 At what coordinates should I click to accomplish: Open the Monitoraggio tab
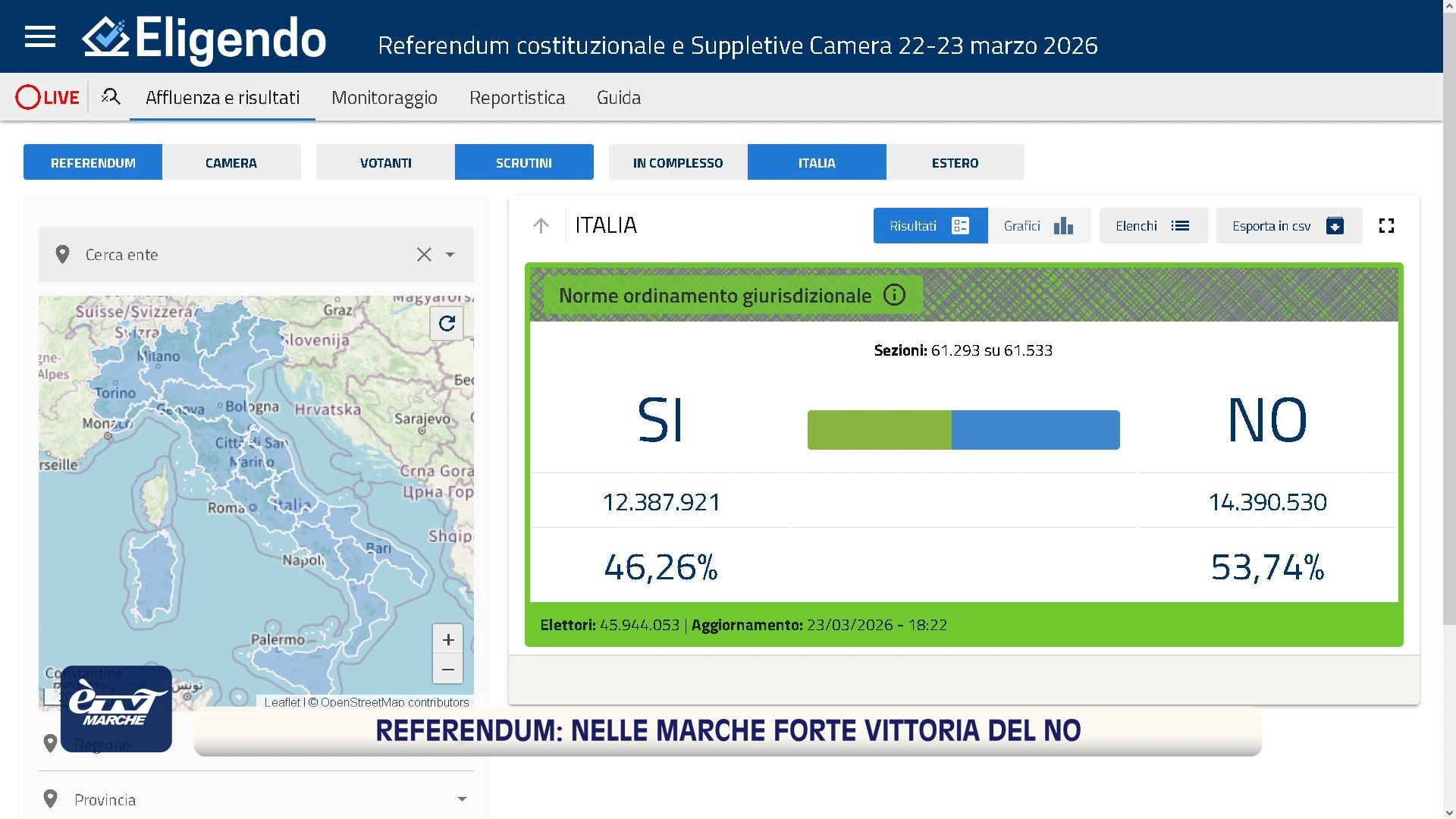pyautogui.click(x=384, y=98)
